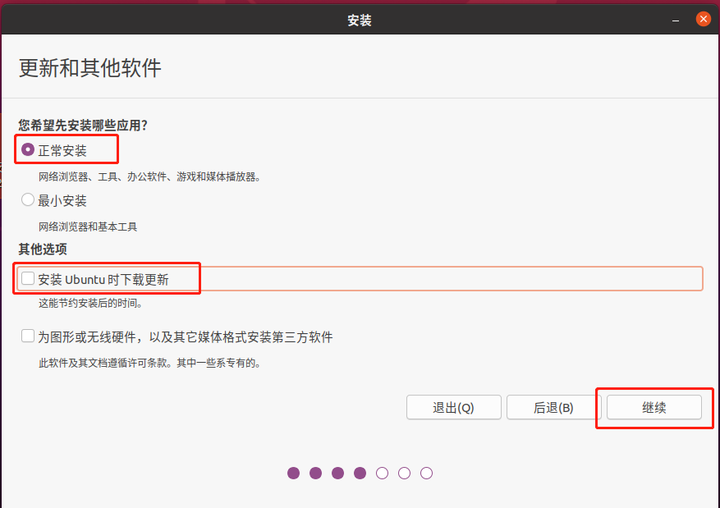Click the 这能节约安装后的时间 text

[x=90, y=303]
